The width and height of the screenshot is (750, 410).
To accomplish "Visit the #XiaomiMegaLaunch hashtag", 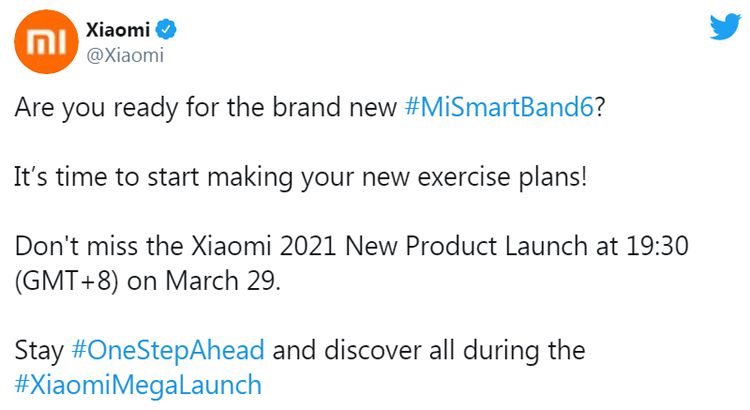I will [138, 384].
